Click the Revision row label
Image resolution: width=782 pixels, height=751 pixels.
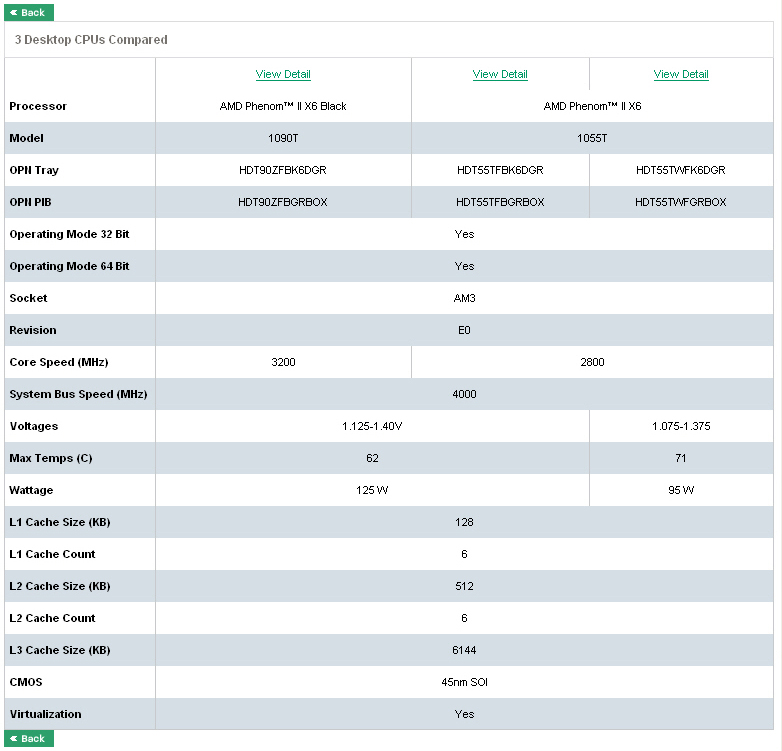coord(33,330)
